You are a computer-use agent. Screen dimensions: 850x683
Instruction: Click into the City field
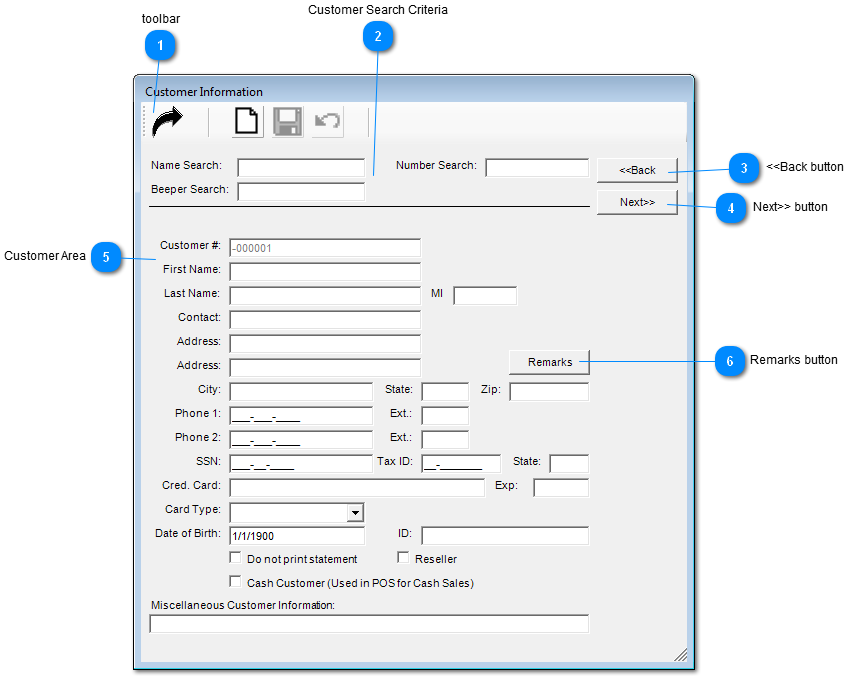point(301,391)
